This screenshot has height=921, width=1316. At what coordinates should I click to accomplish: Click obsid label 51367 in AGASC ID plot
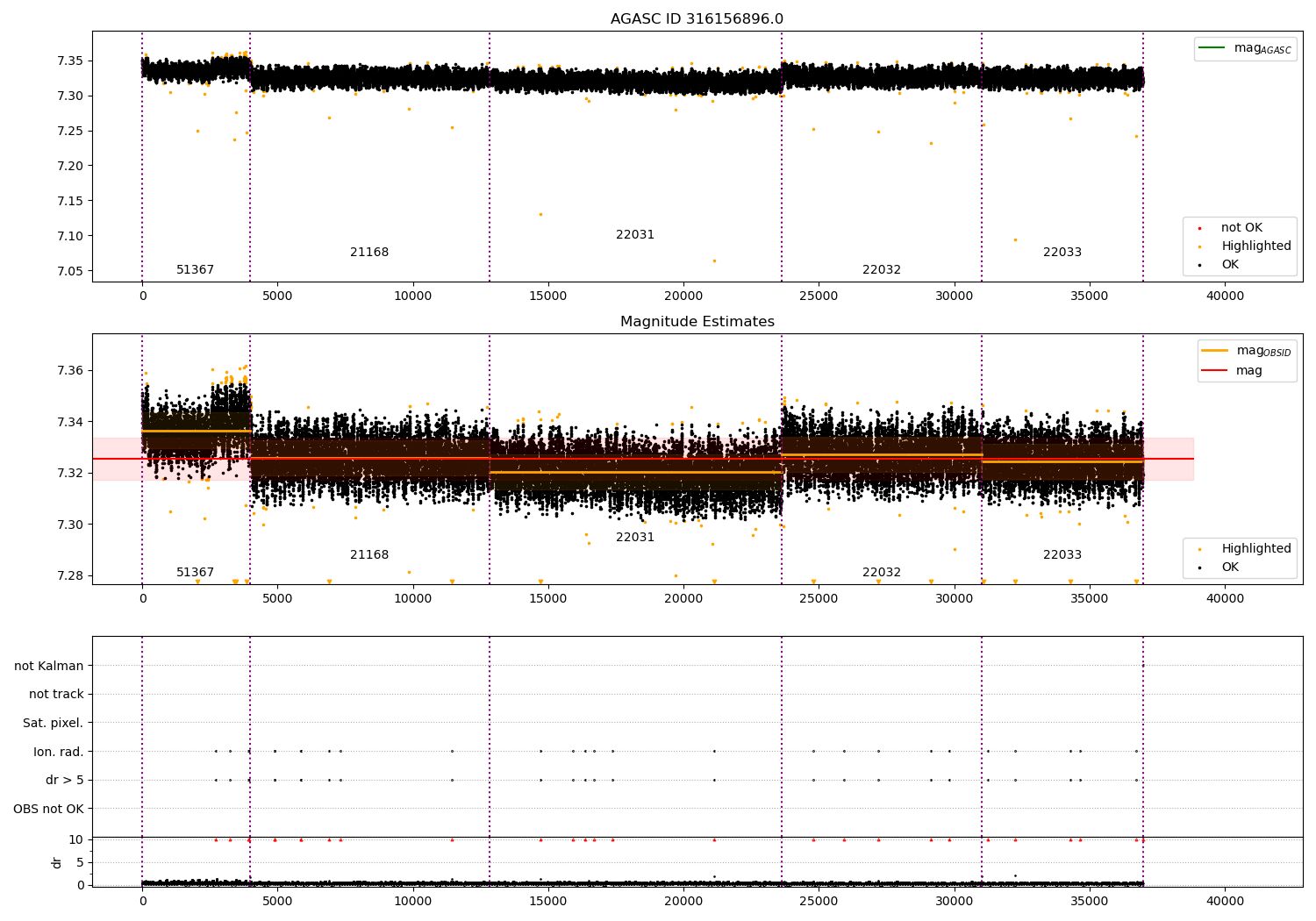point(195,270)
